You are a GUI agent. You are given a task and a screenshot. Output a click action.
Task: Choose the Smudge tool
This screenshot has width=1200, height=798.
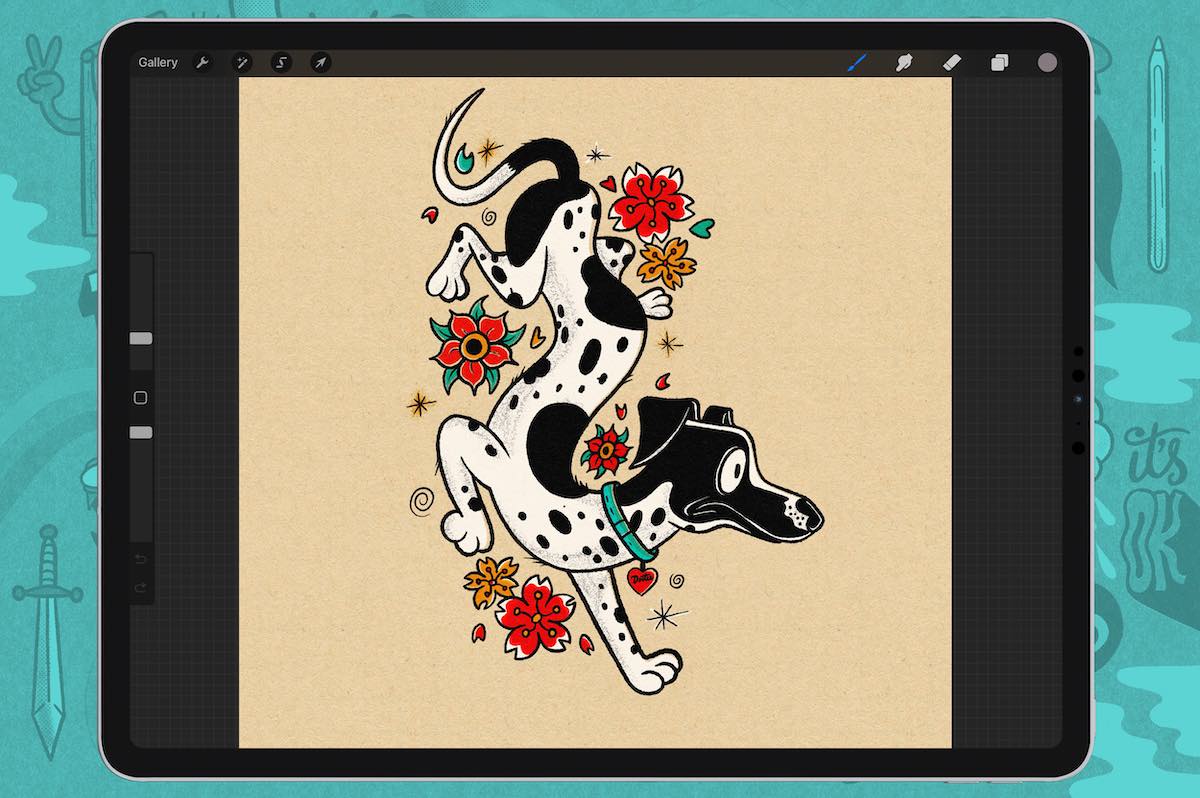[x=904, y=62]
